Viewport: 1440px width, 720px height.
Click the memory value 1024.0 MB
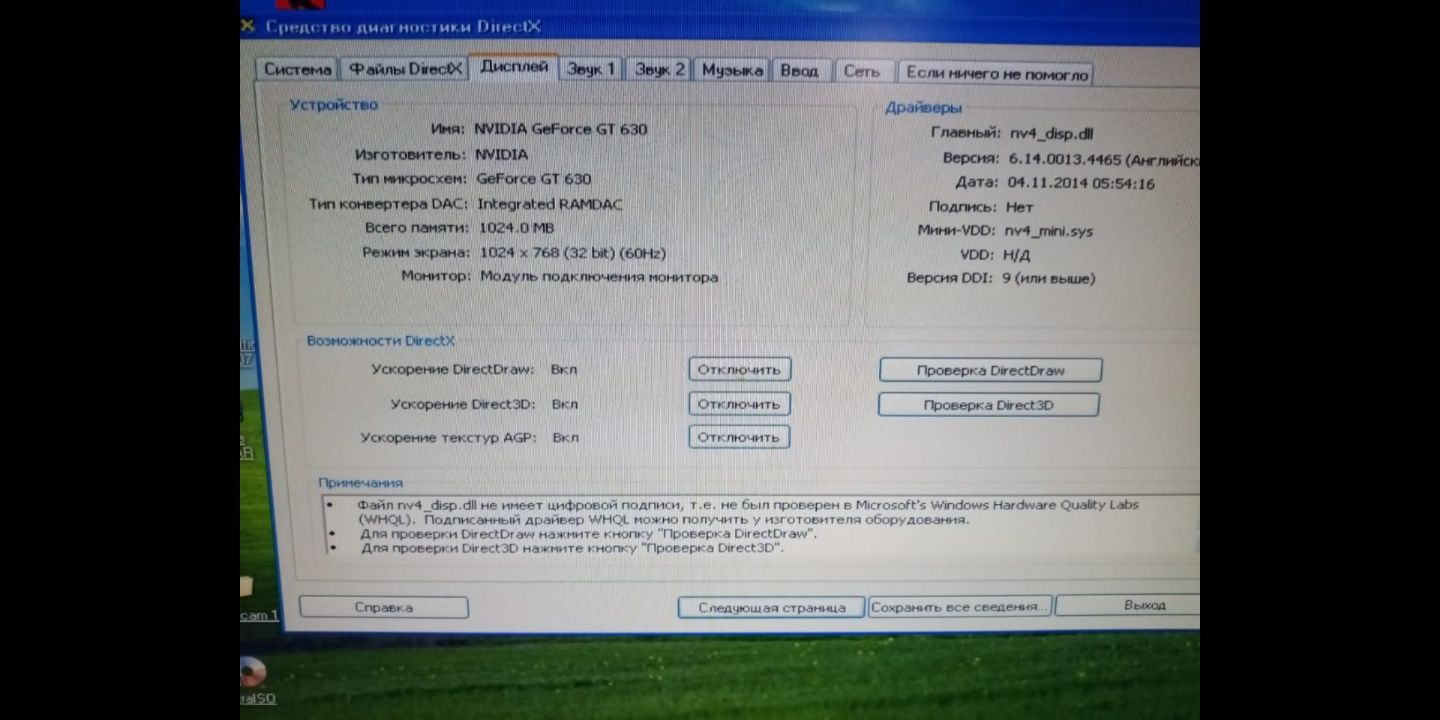(516, 228)
